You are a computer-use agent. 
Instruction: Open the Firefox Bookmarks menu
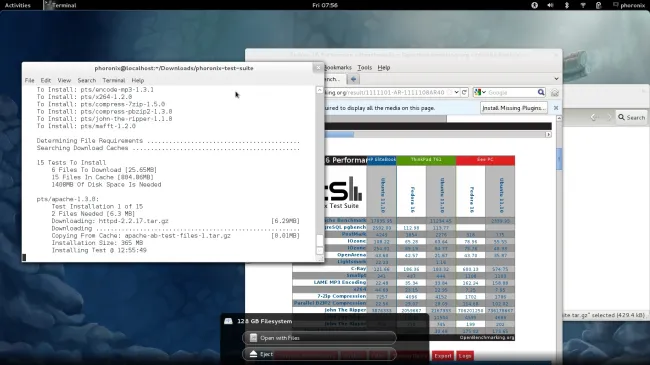pos(337,67)
